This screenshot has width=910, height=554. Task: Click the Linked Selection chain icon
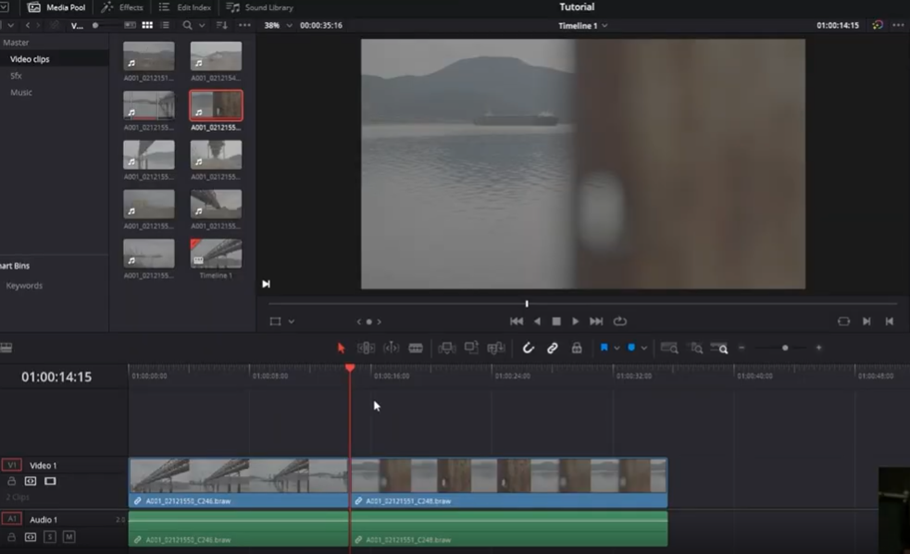point(552,348)
